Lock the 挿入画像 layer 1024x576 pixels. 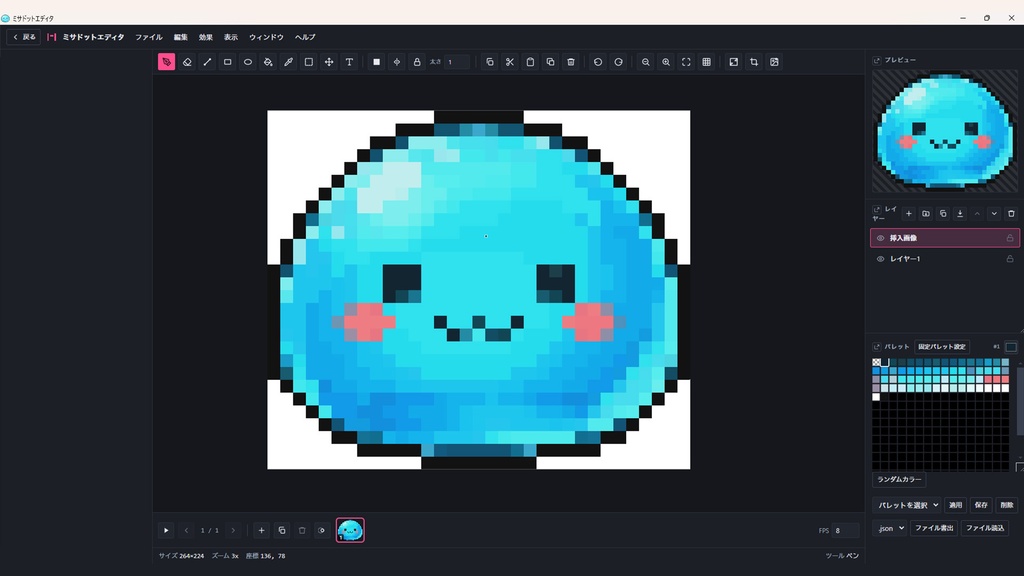(1010, 238)
